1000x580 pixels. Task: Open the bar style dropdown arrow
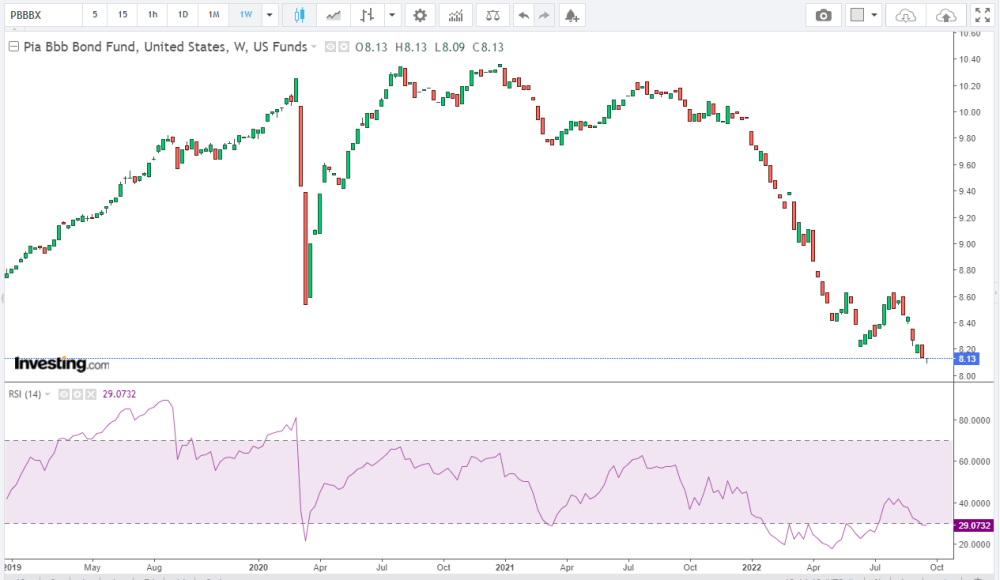pos(392,15)
